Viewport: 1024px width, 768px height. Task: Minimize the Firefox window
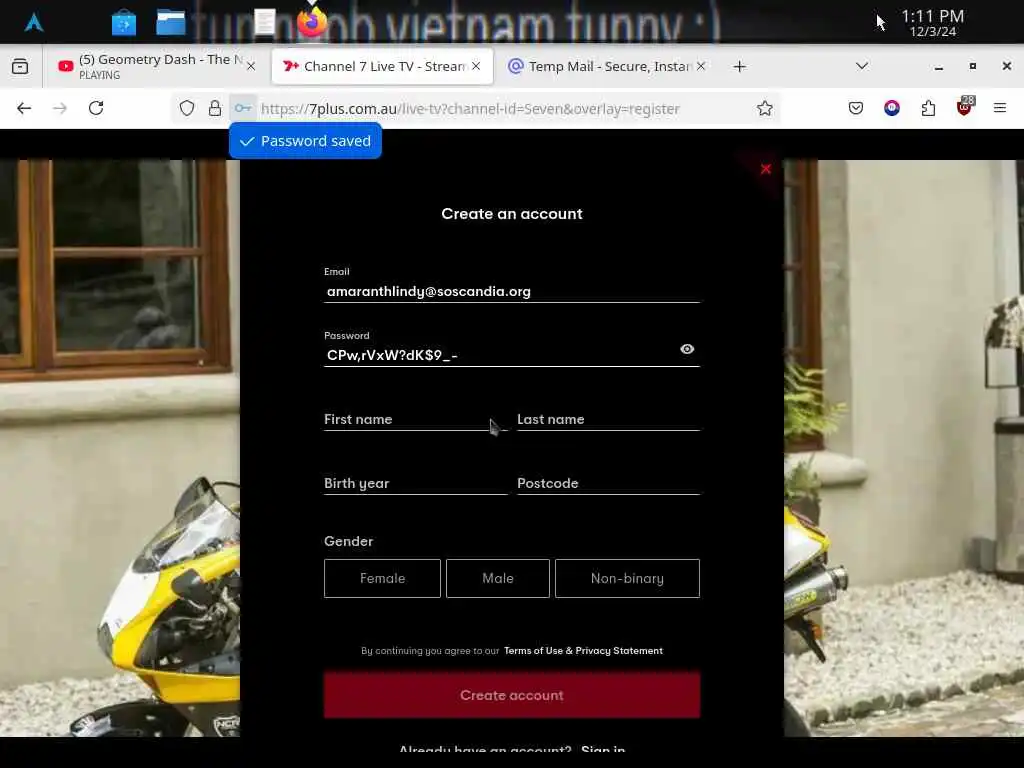[x=938, y=66]
